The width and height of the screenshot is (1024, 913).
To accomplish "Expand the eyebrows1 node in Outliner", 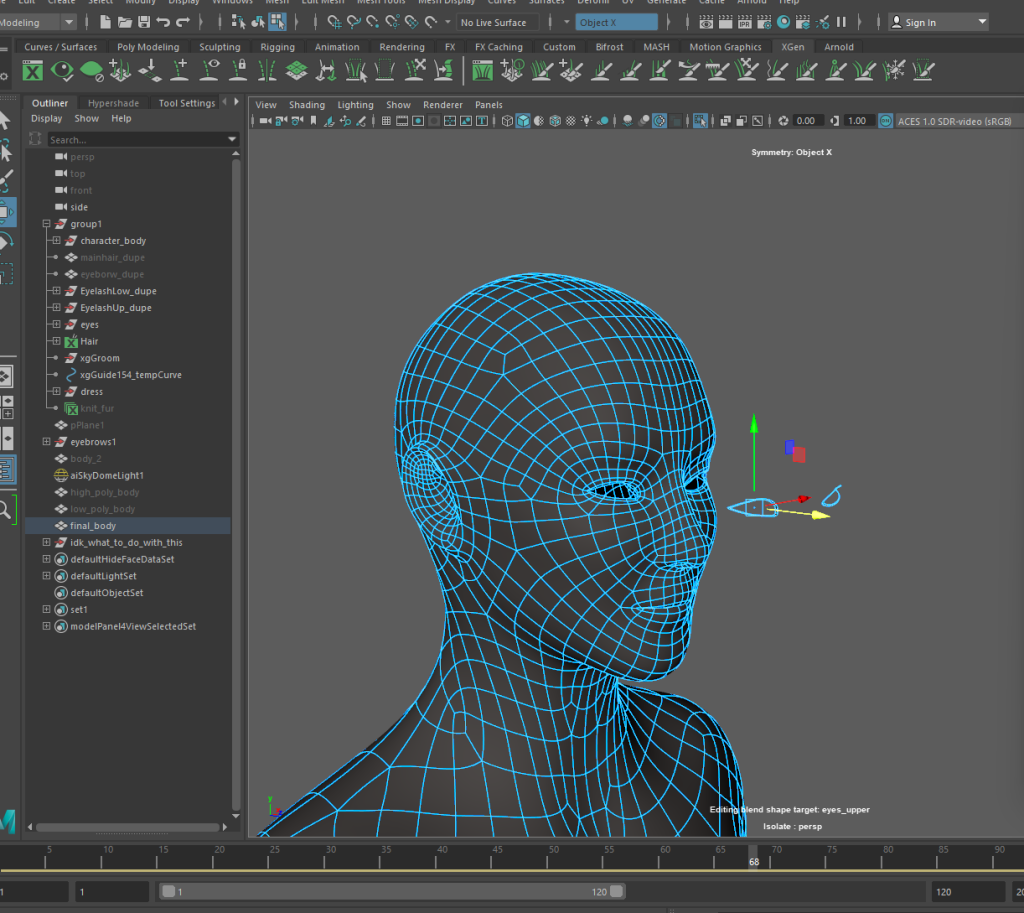I will click(46, 442).
